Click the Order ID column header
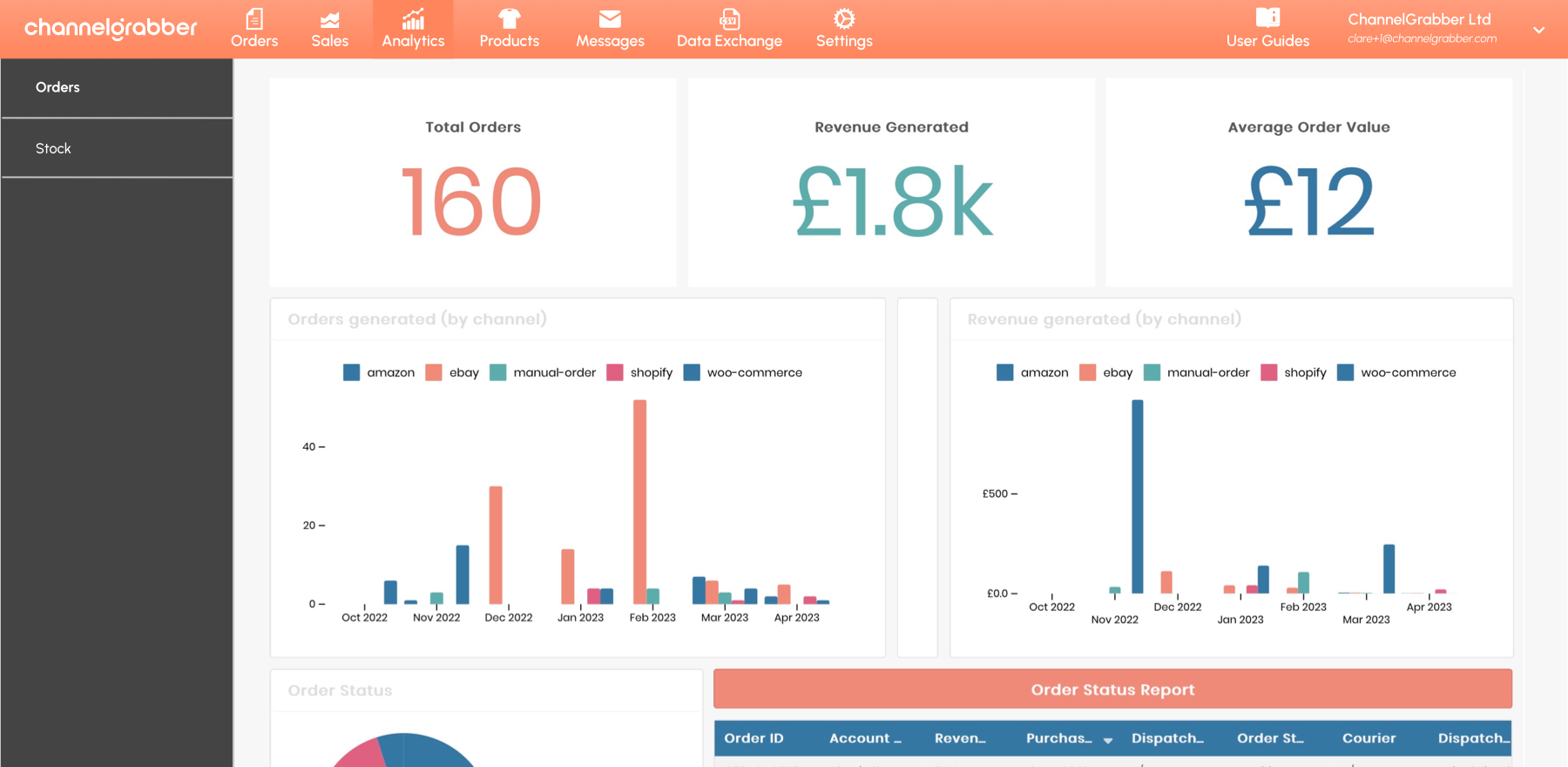1568x767 pixels. tap(754, 738)
